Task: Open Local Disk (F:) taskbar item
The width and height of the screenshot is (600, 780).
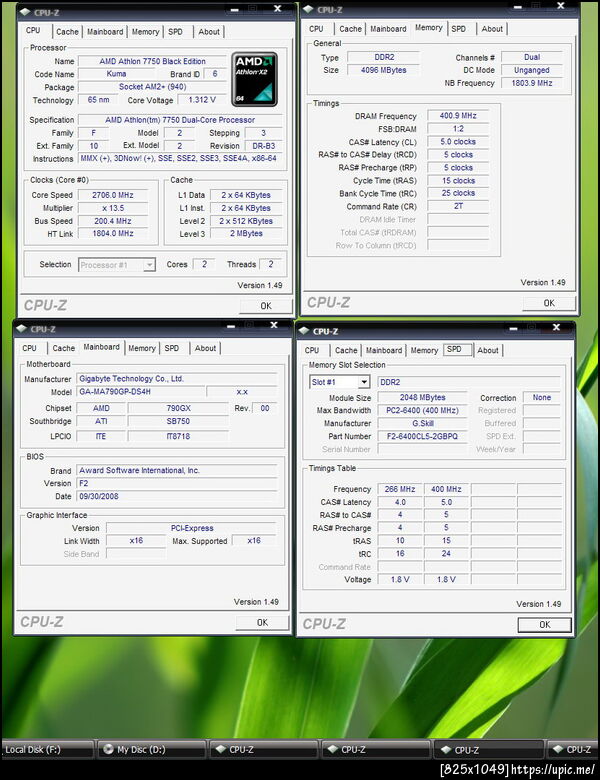Action: (47, 749)
